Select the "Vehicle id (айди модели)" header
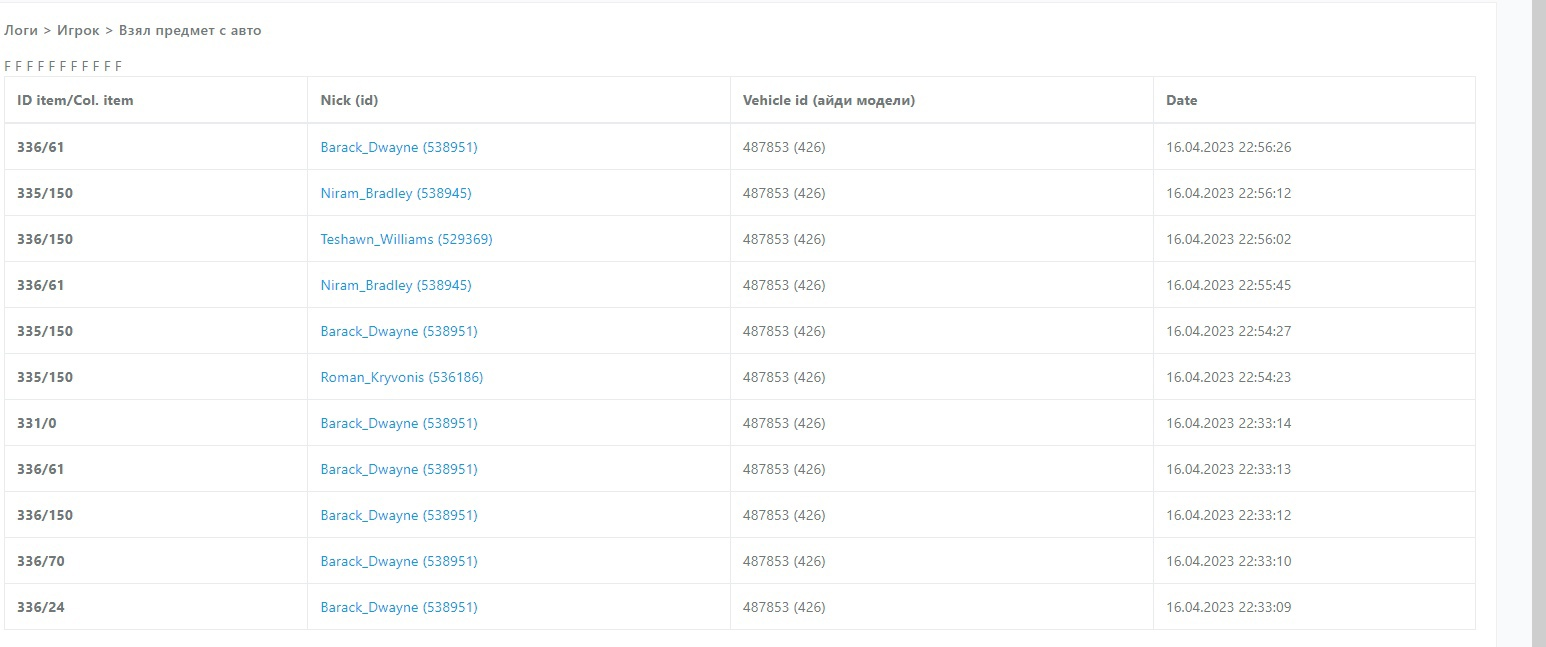 pos(829,100)
